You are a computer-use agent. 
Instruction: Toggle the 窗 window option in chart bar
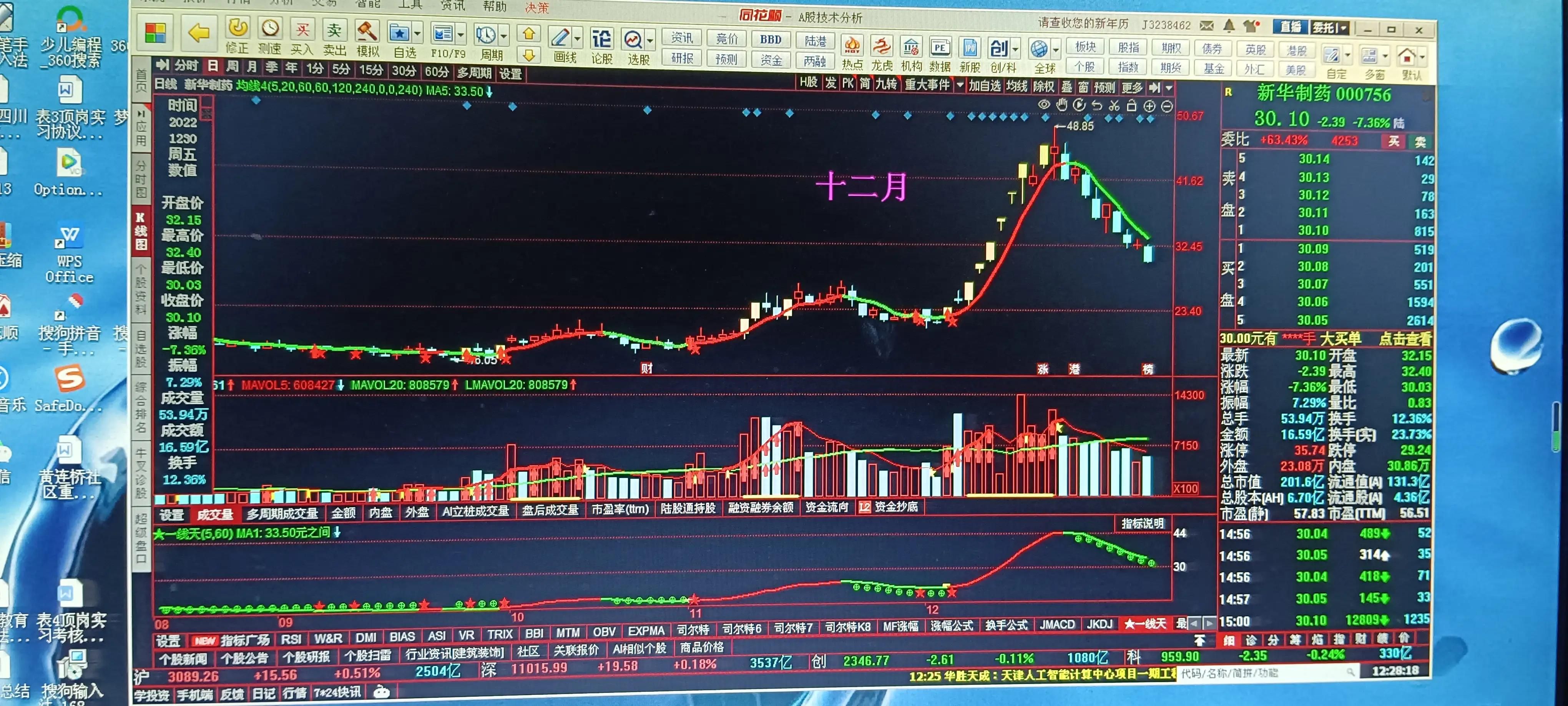point(1083,87)
